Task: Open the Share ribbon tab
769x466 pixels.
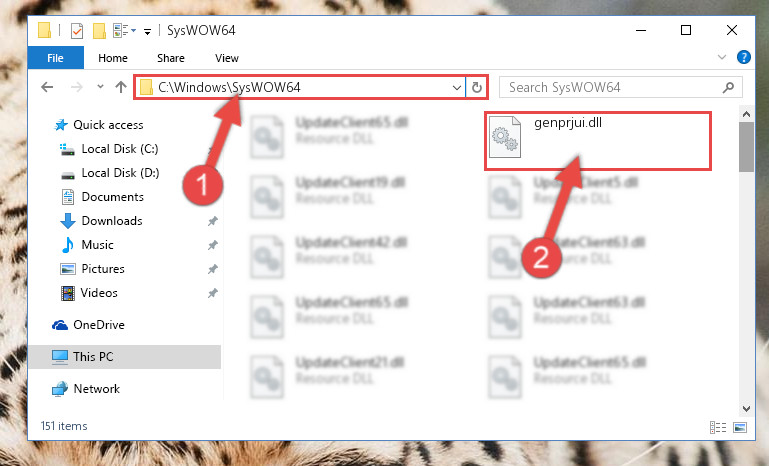Action: [171, 58]
